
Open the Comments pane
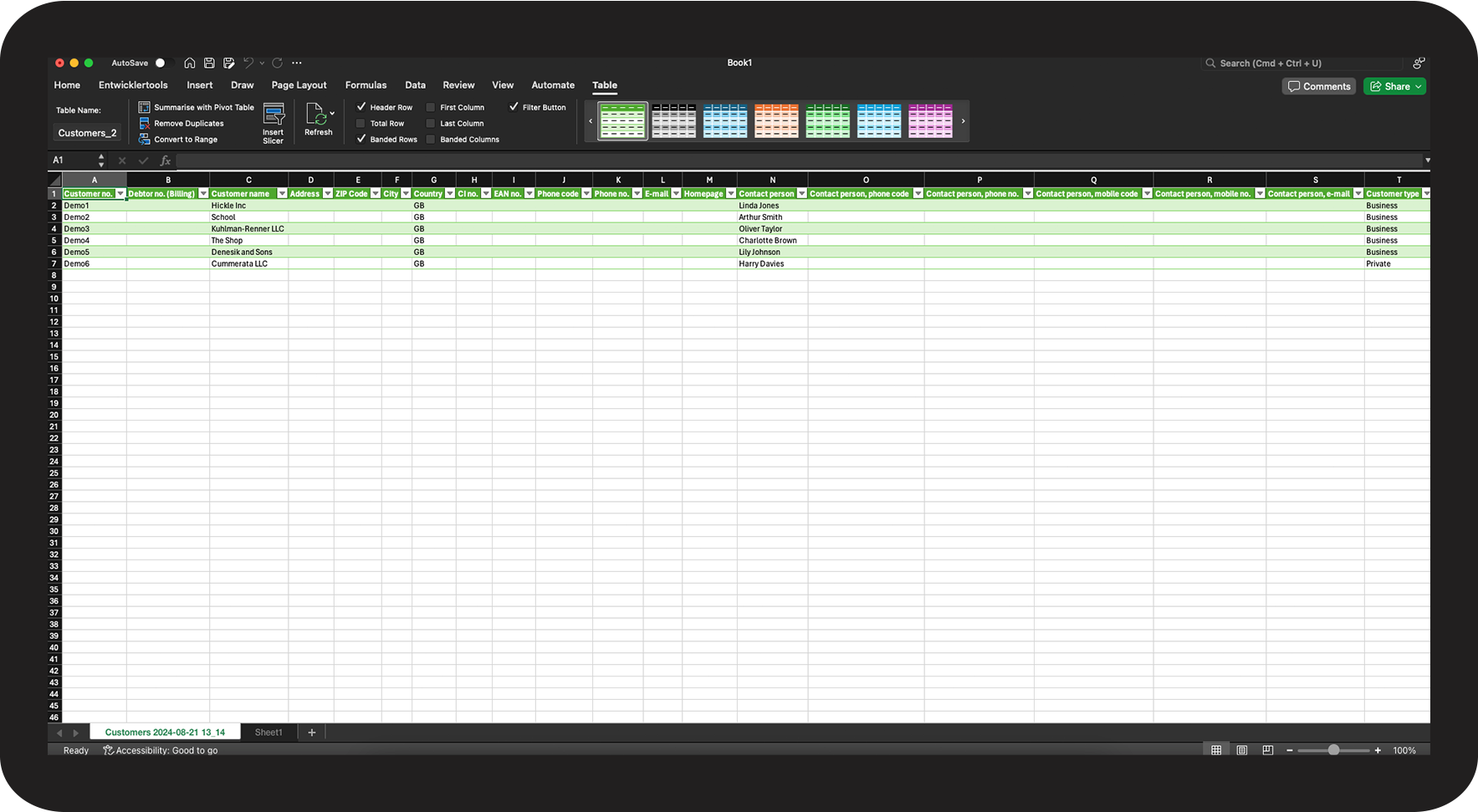point(1319,86)
